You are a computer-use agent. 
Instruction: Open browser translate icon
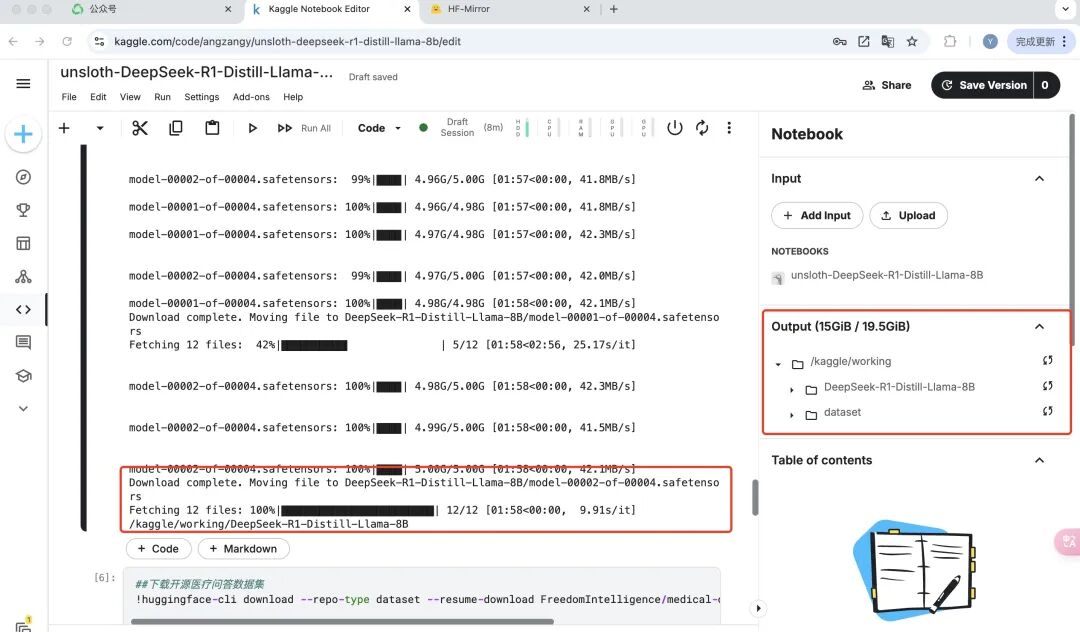[x=888, y=42]
